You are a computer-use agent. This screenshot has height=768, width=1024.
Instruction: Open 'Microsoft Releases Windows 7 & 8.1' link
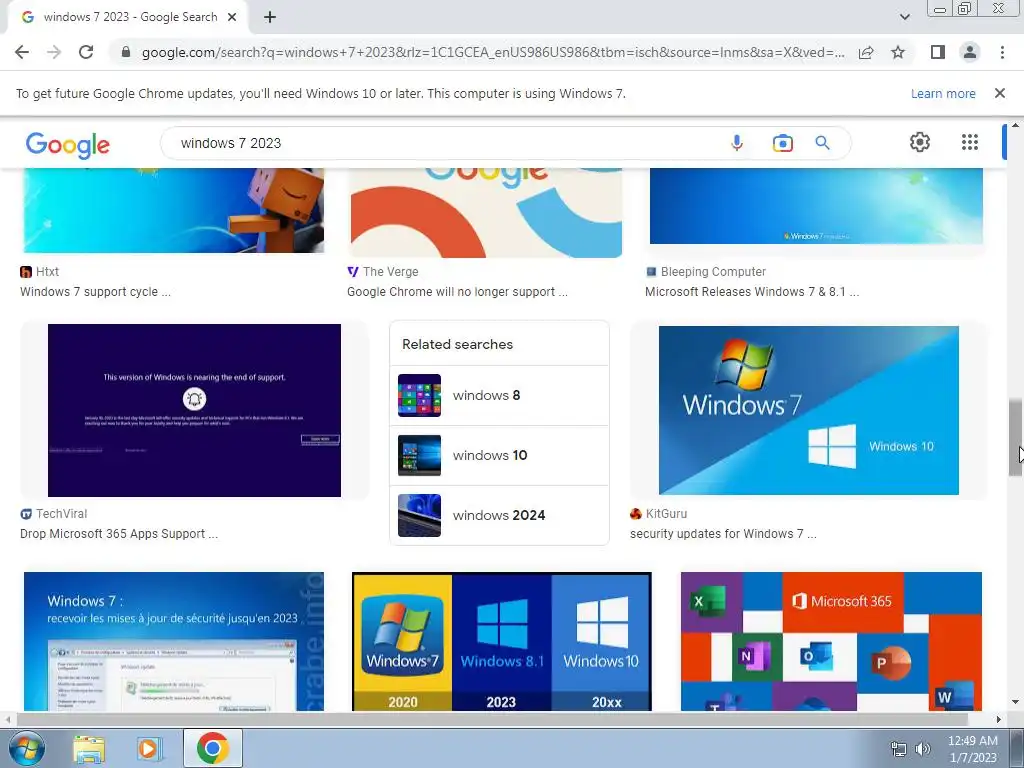point(752,292)
